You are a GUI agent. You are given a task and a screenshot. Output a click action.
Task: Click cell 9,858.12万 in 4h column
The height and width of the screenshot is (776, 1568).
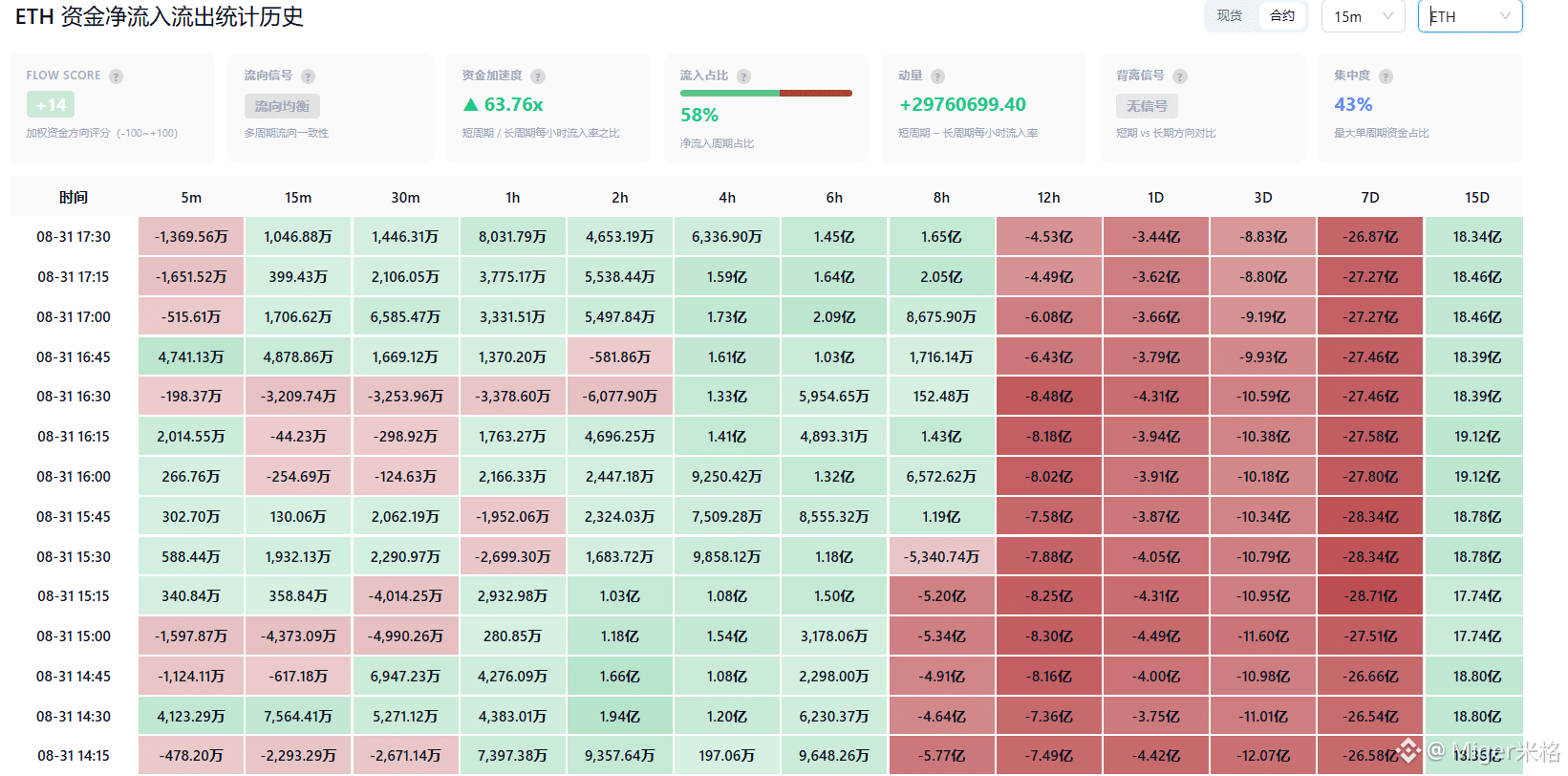click(727, 556)
